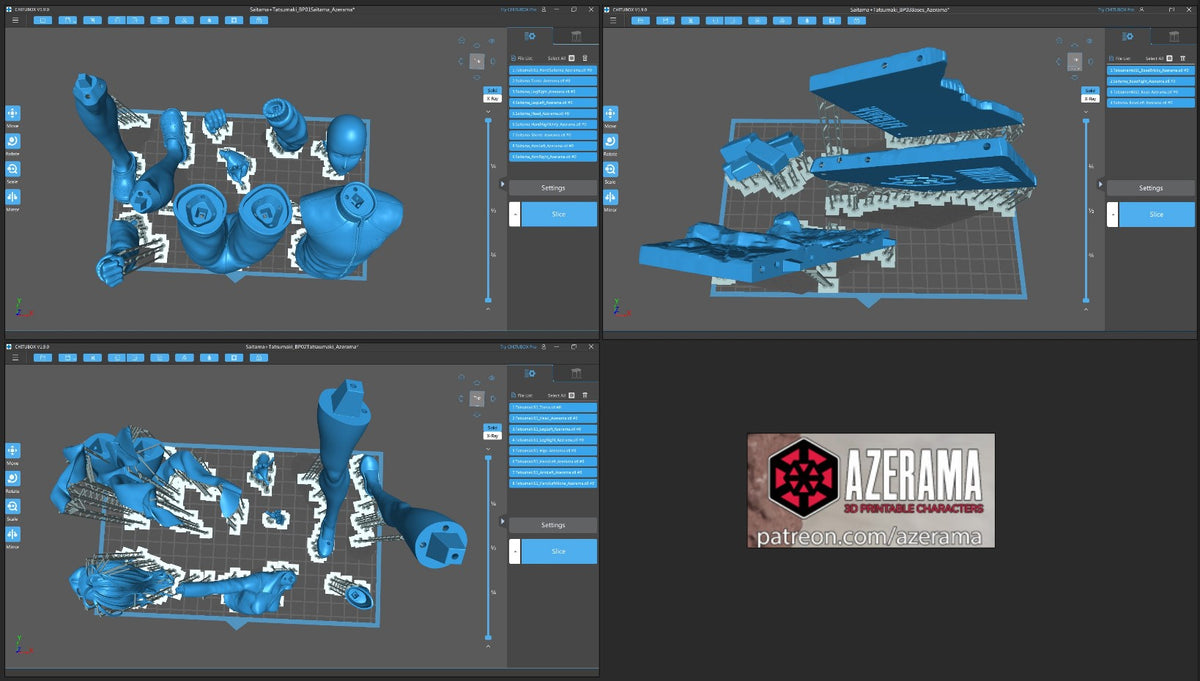Click the trash icon in Tatsumaki window file list

(x=585, y=395)
